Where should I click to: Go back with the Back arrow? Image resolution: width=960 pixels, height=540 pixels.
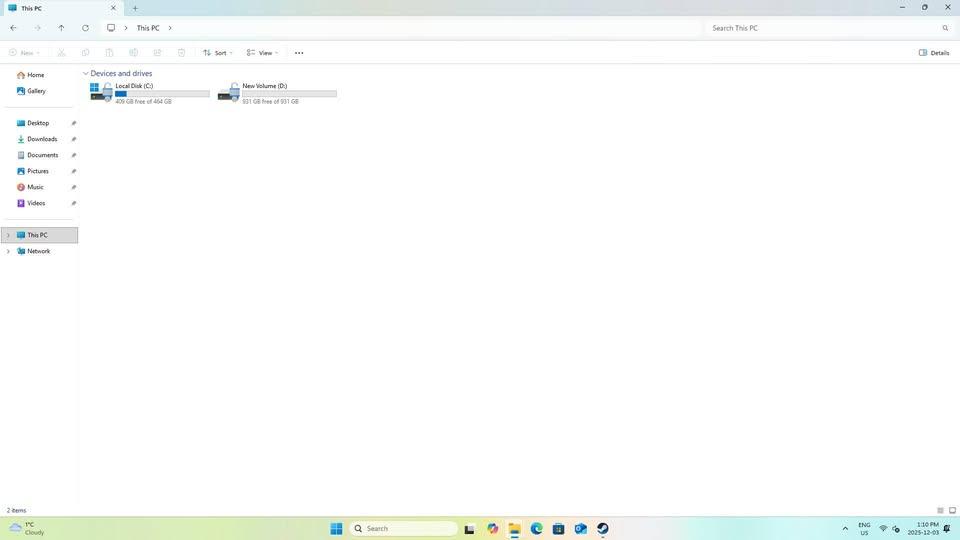pyautogui.click(x=13, y=28)
